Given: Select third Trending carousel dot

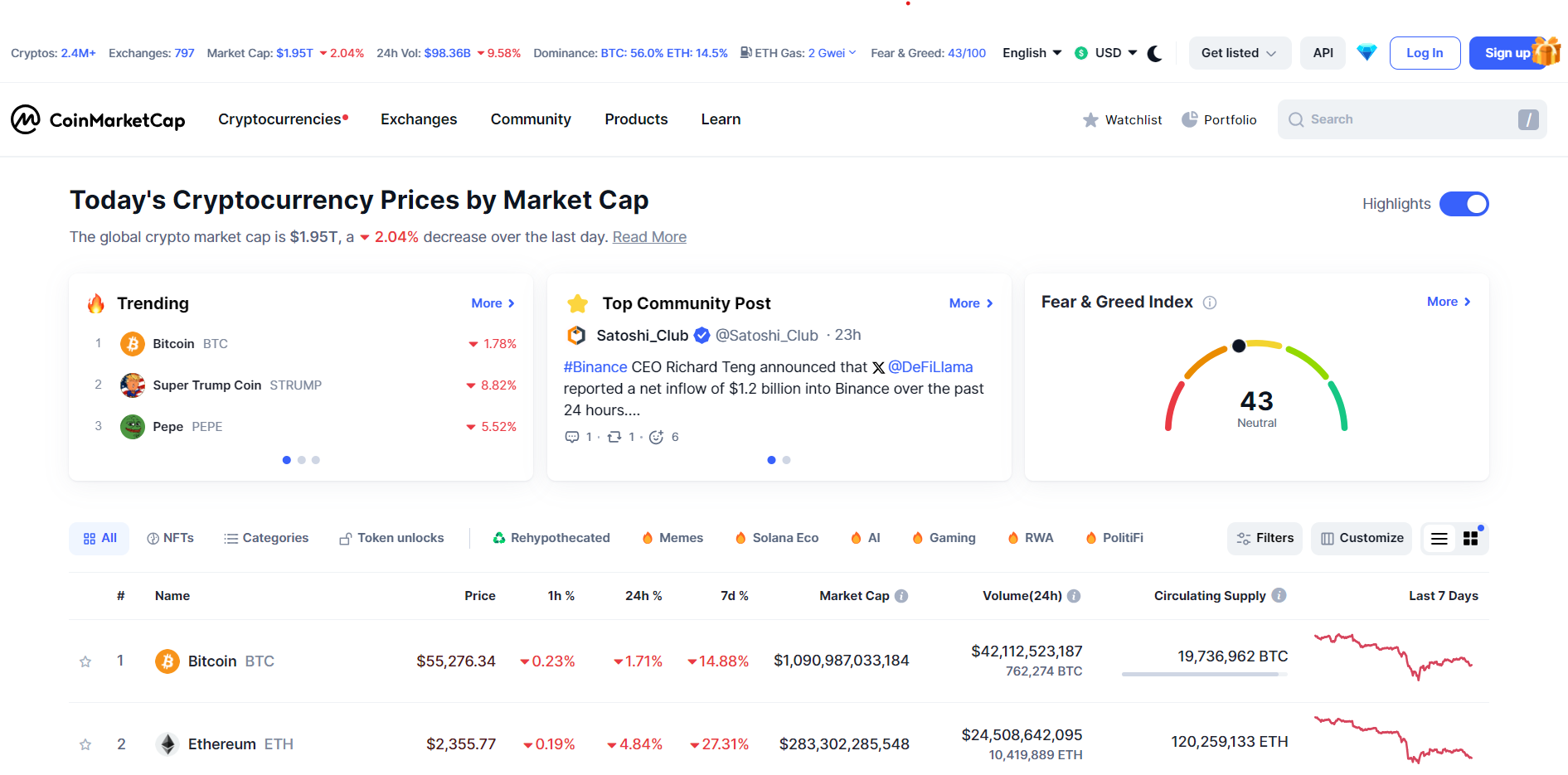Looking at the screenshot, I should (316, 460).
